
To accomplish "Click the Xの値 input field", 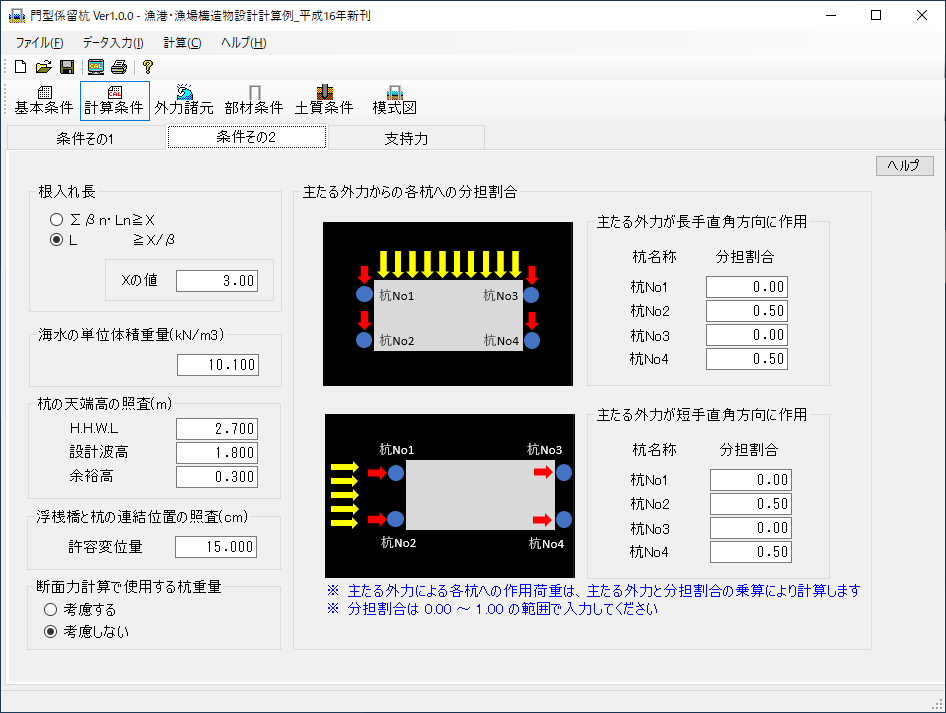I will coord(217,280).
